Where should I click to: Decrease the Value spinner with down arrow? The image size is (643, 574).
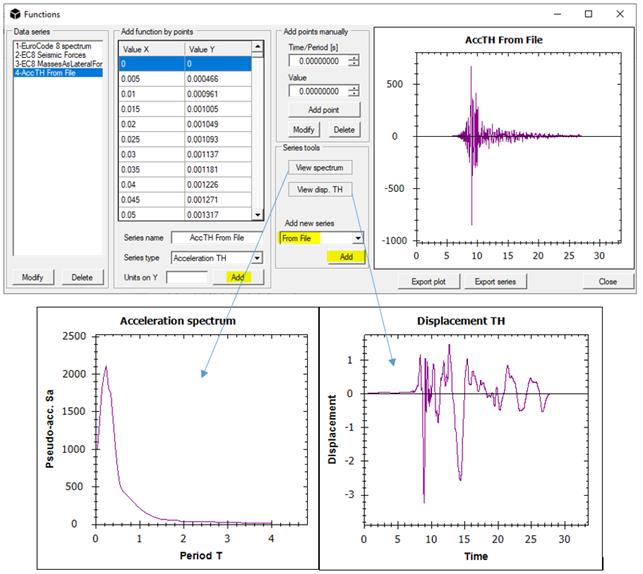[353, 95]
